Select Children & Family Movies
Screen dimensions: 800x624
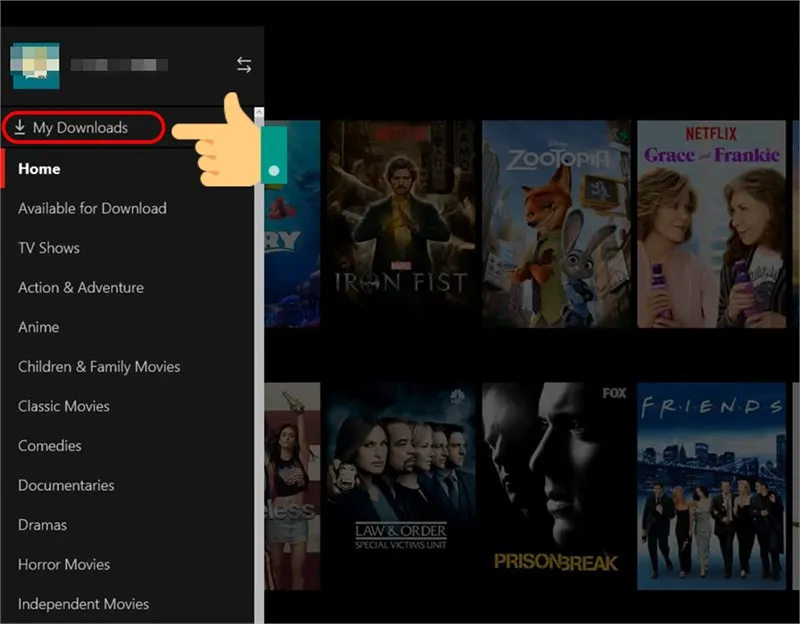point(99,366)
